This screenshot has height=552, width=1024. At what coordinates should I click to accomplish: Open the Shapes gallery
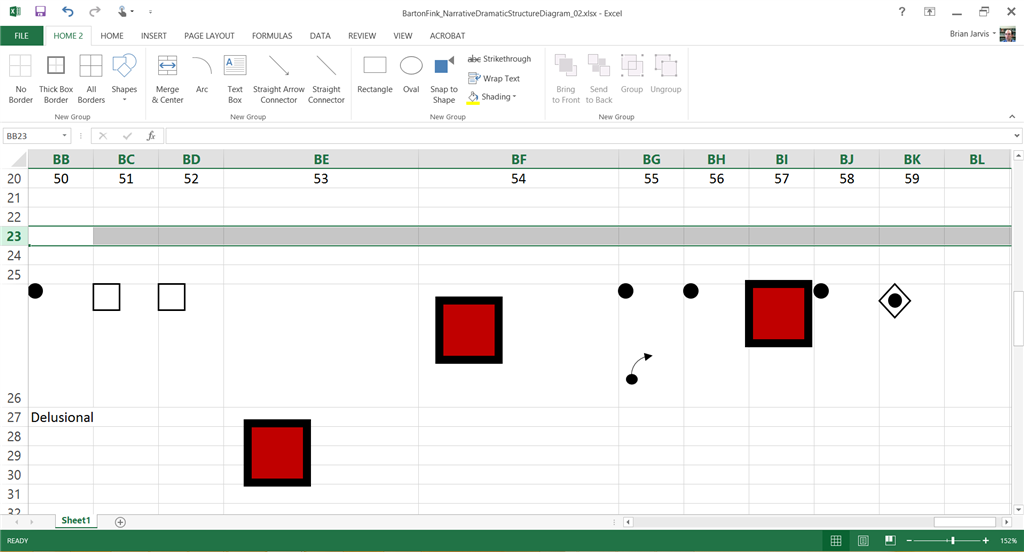tap(124, 79)
